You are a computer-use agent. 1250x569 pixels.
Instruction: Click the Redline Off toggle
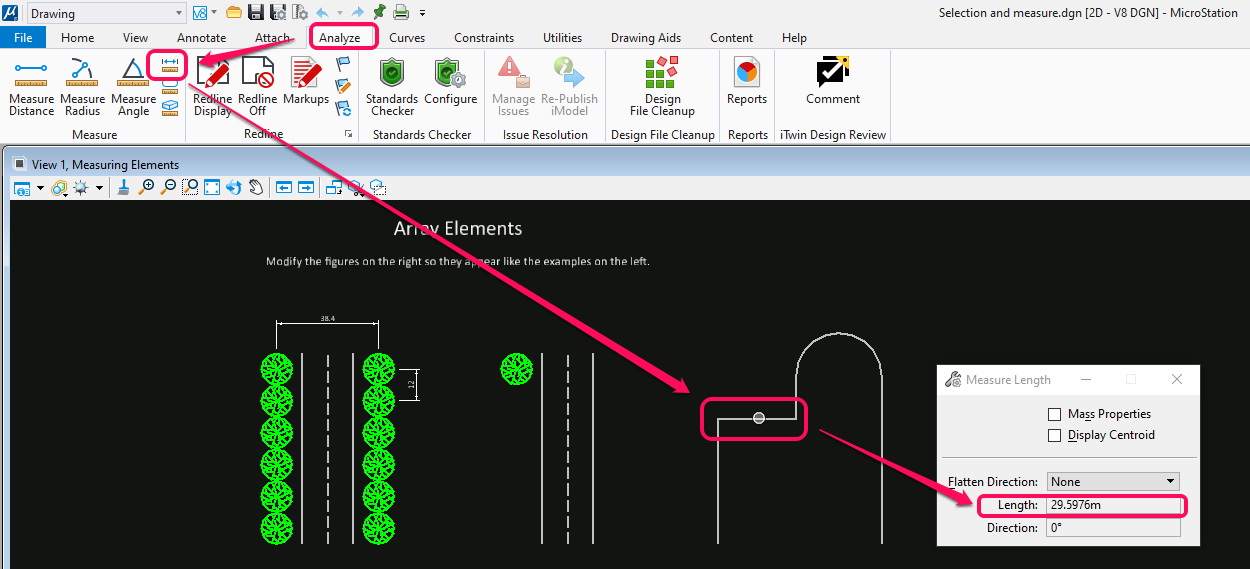tap(257, 86)
